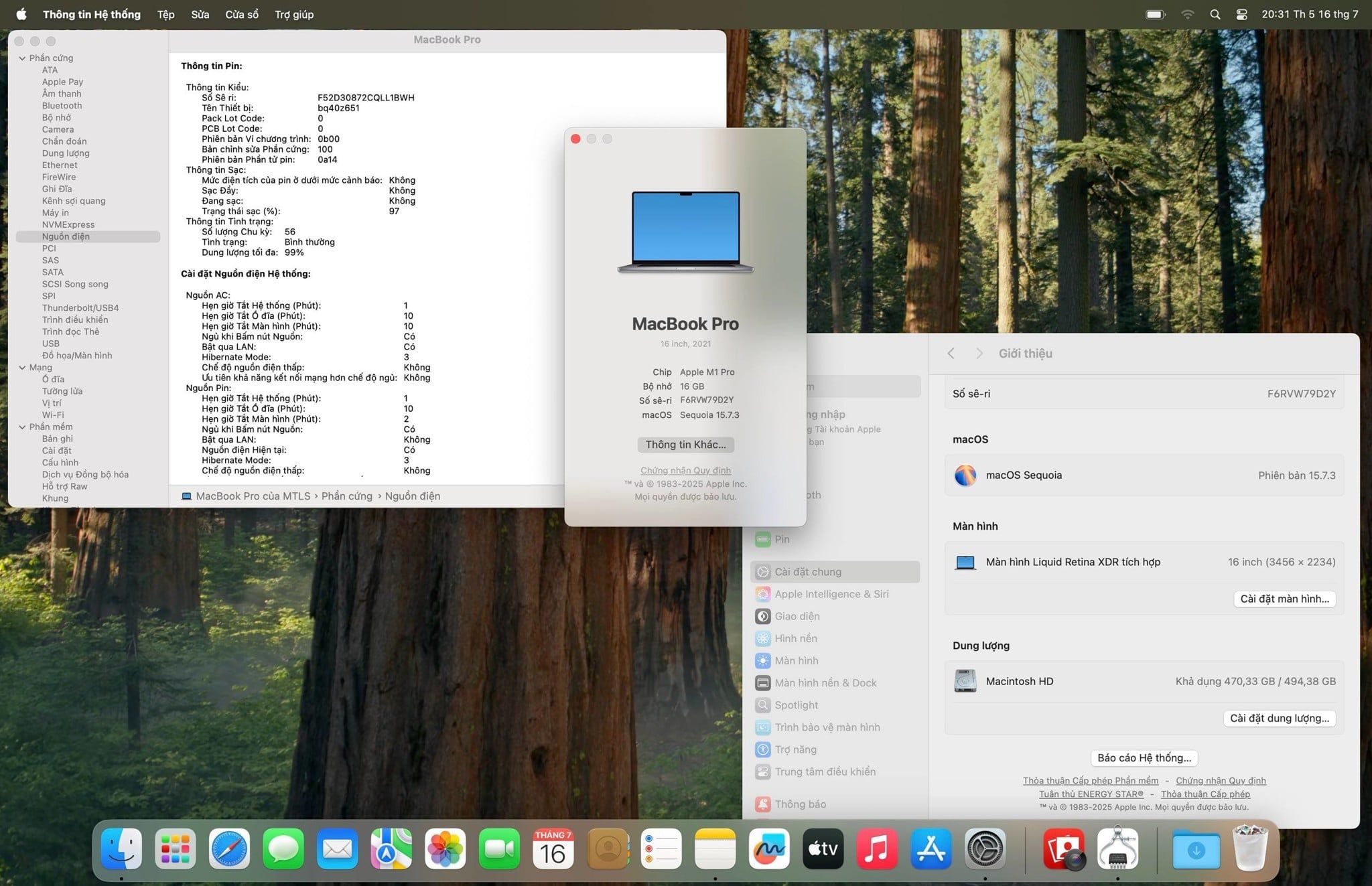Image resolution: width=1372 pixels, height=886 pixels.
Task: Open Maps app in the Dock
Action: [391, 848]
